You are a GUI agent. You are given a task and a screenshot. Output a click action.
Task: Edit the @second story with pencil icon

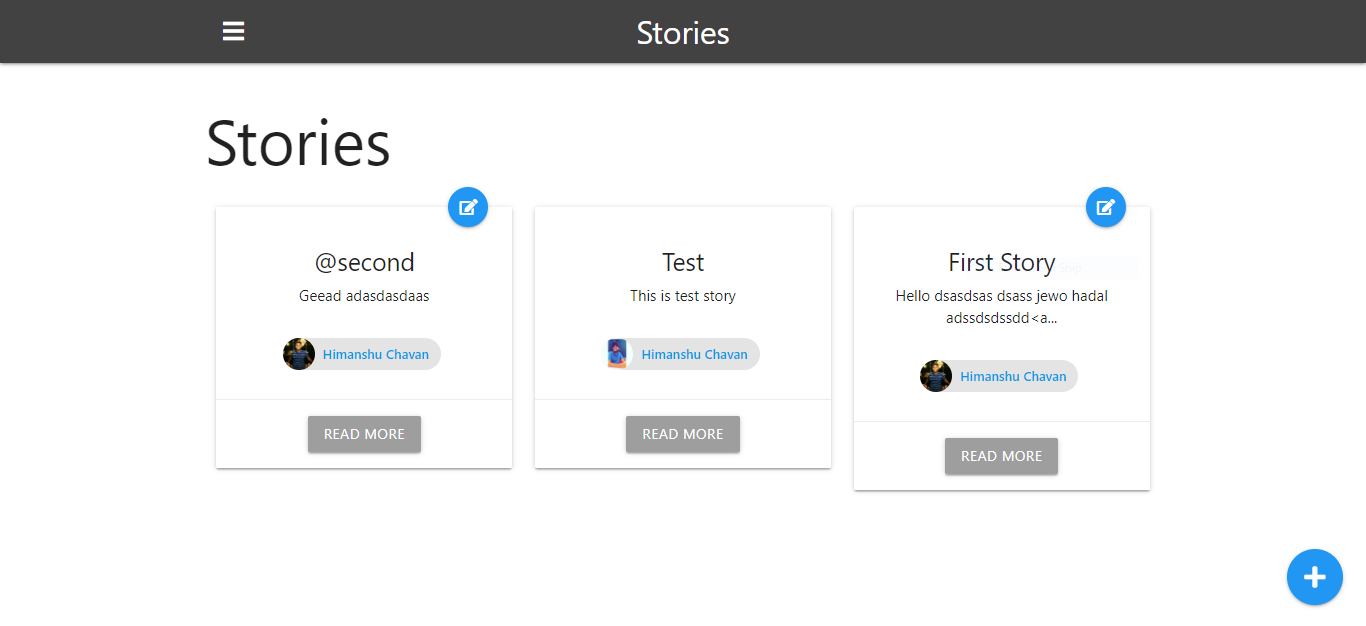click(468, 207)
